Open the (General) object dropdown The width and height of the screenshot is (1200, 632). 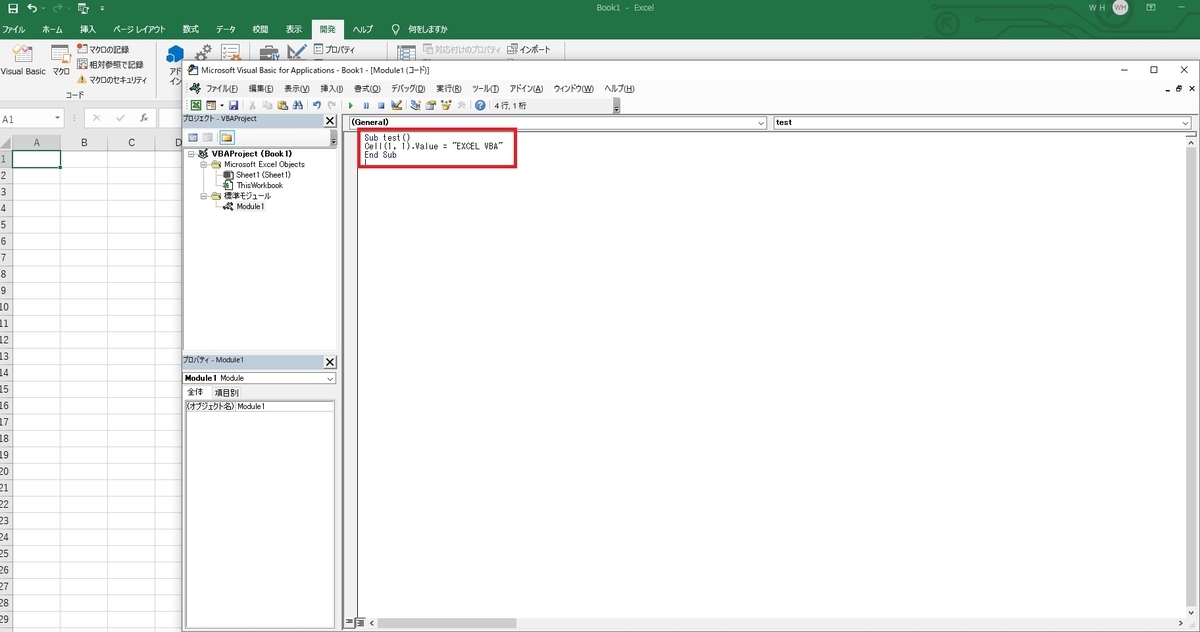point(761,122)
